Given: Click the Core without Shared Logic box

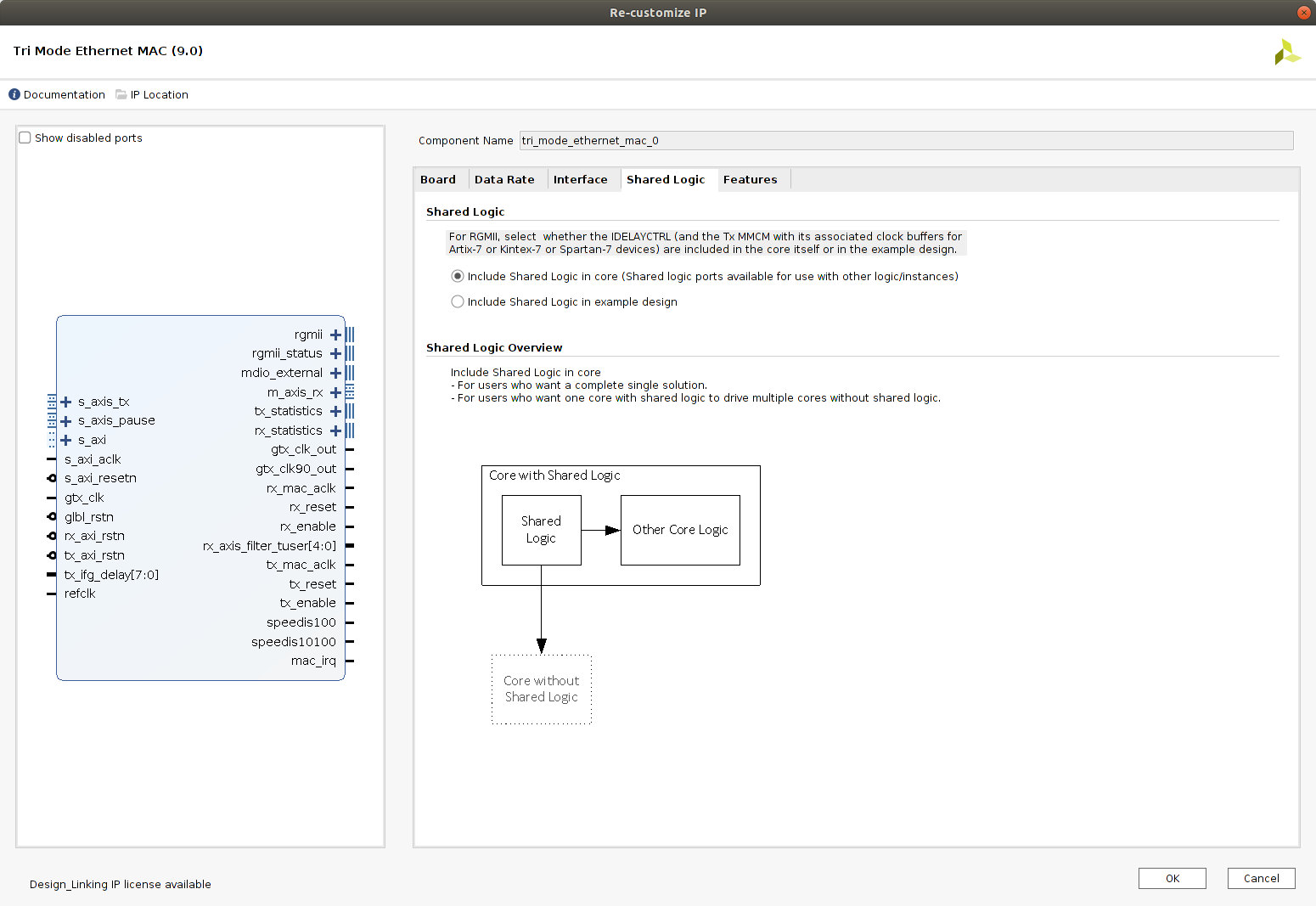Looking at the screenshot, I should point(542,689).
